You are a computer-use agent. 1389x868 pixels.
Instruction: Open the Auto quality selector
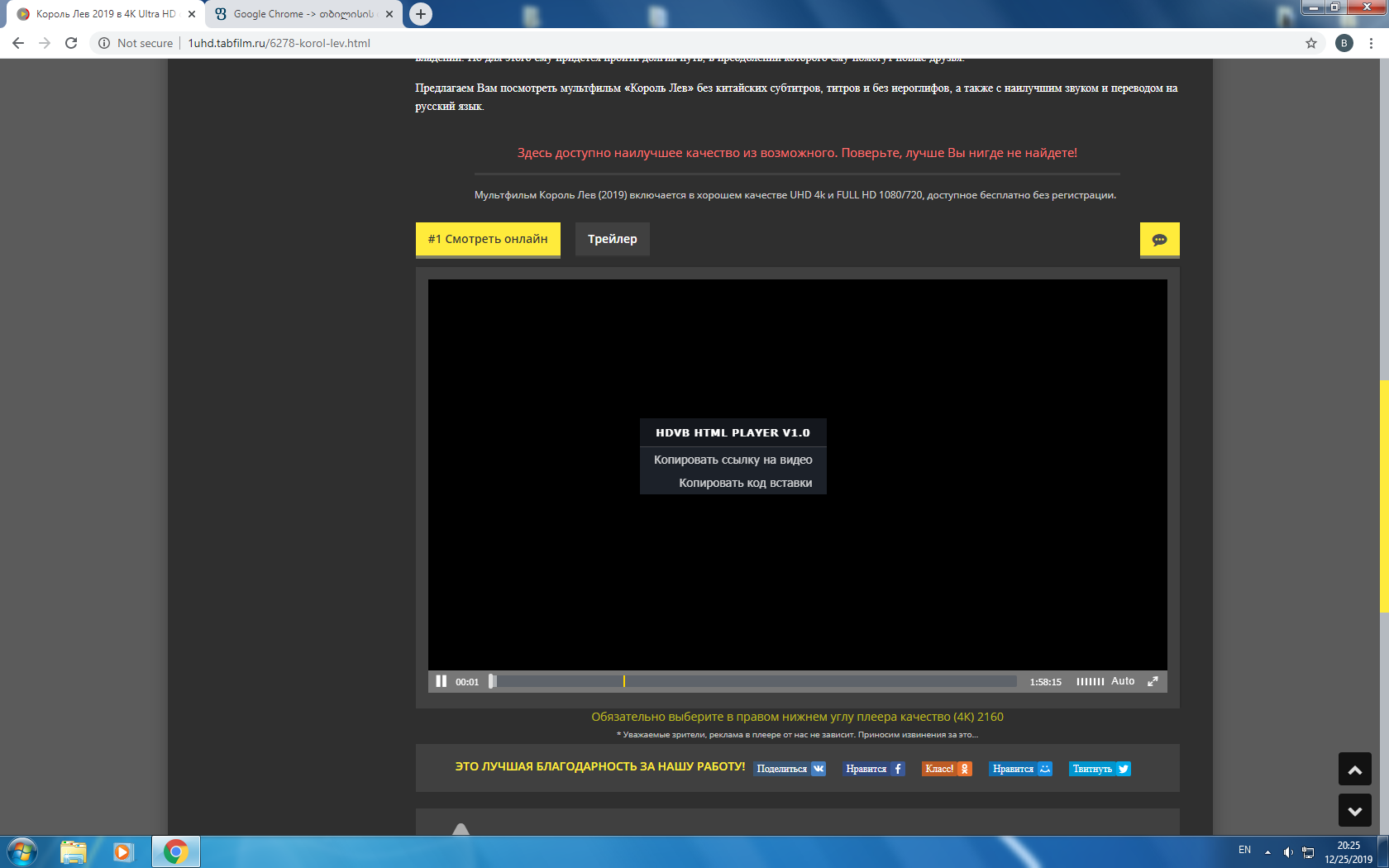click(1122, 681)
